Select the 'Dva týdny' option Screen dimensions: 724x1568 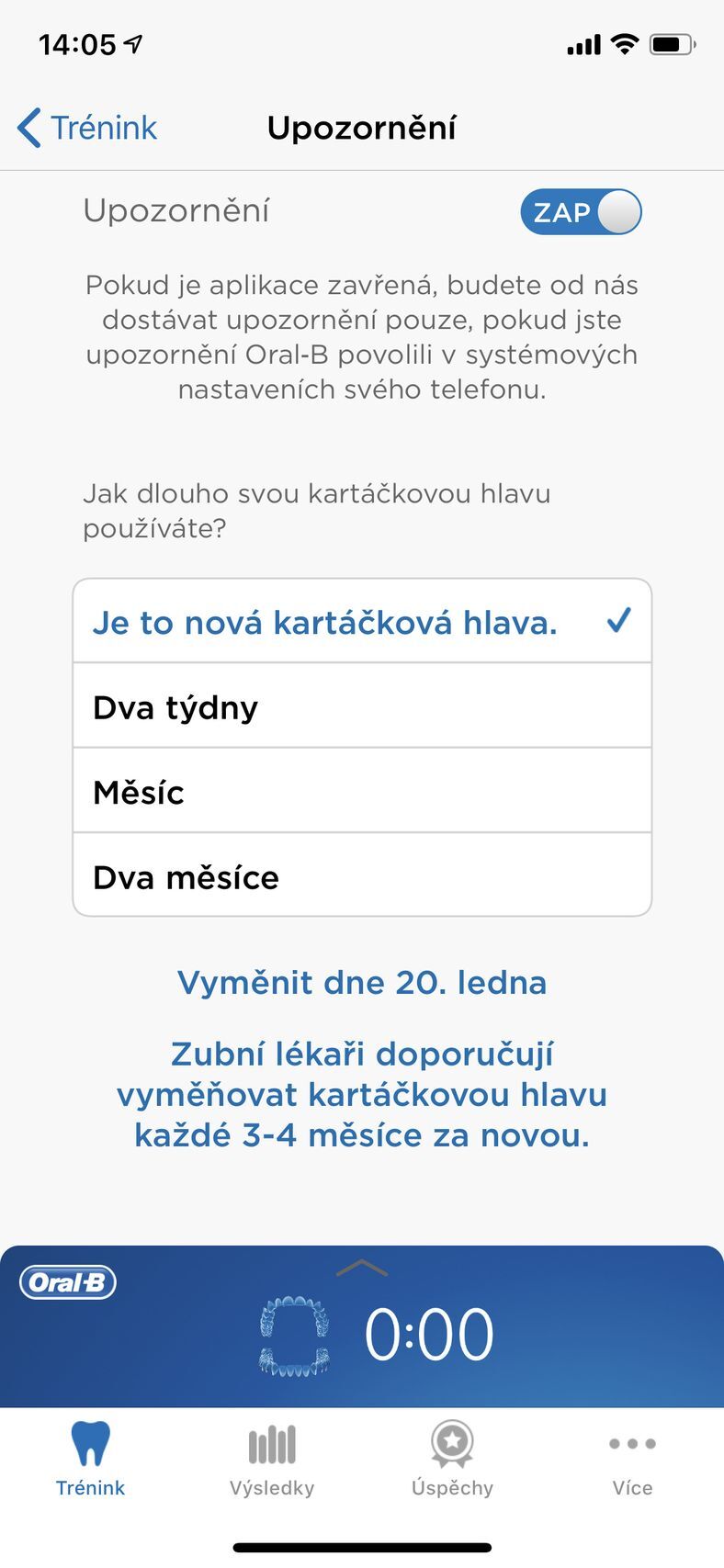coord(362,706)
